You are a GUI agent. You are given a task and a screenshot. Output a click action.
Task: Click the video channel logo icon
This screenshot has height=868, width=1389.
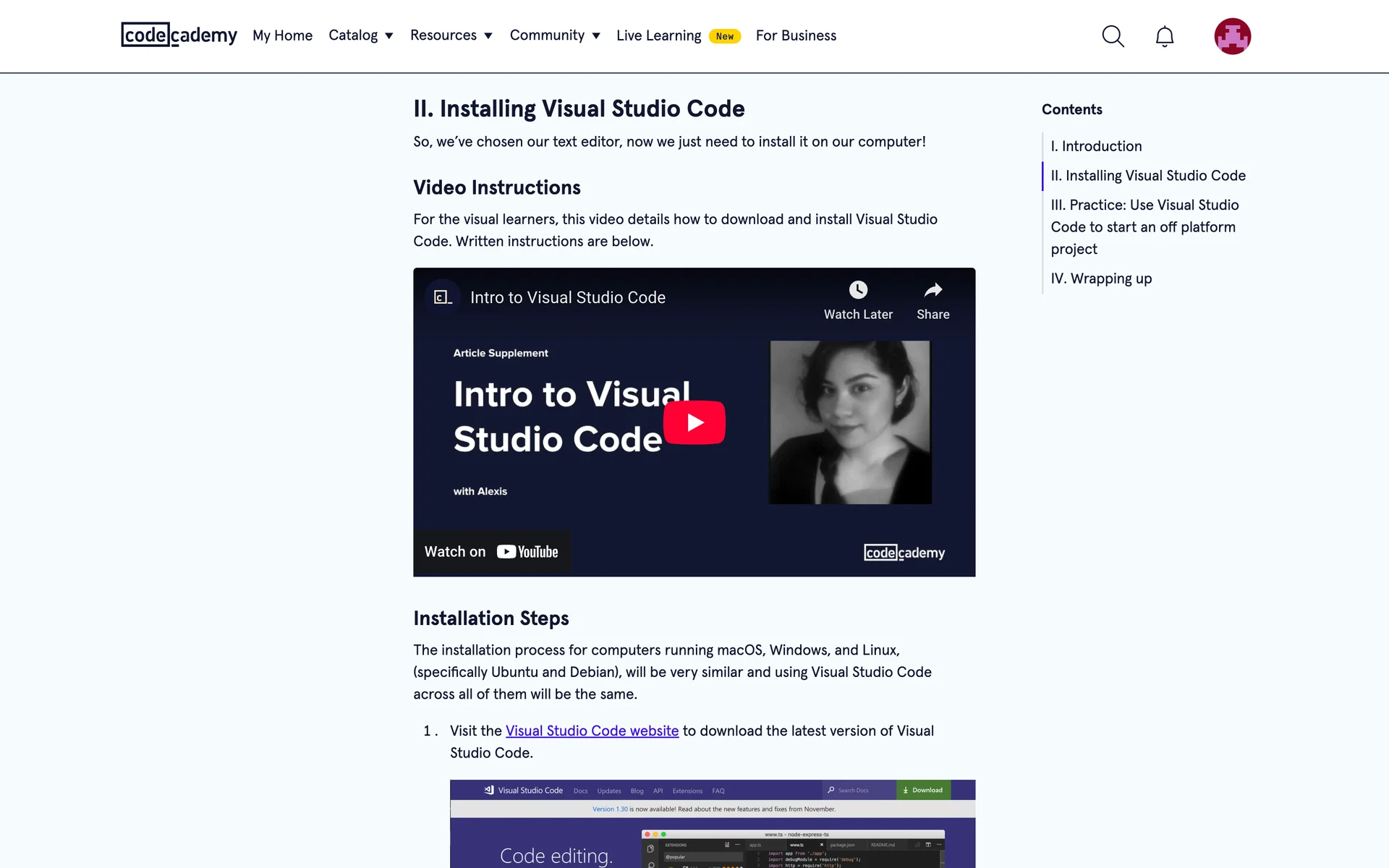443,297
